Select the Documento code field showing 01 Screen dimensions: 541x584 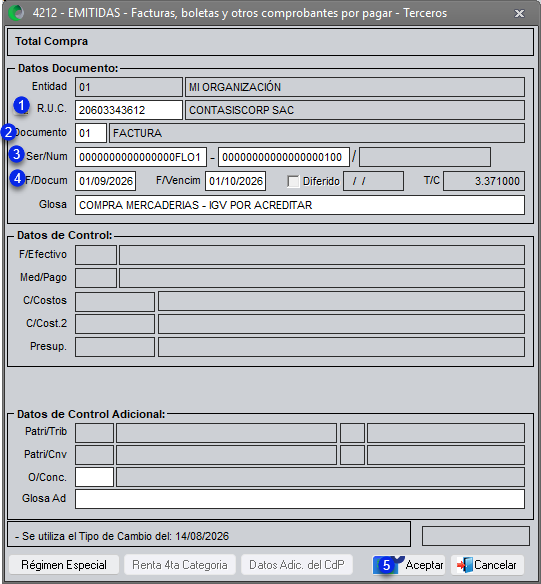[x=91, y=133]
